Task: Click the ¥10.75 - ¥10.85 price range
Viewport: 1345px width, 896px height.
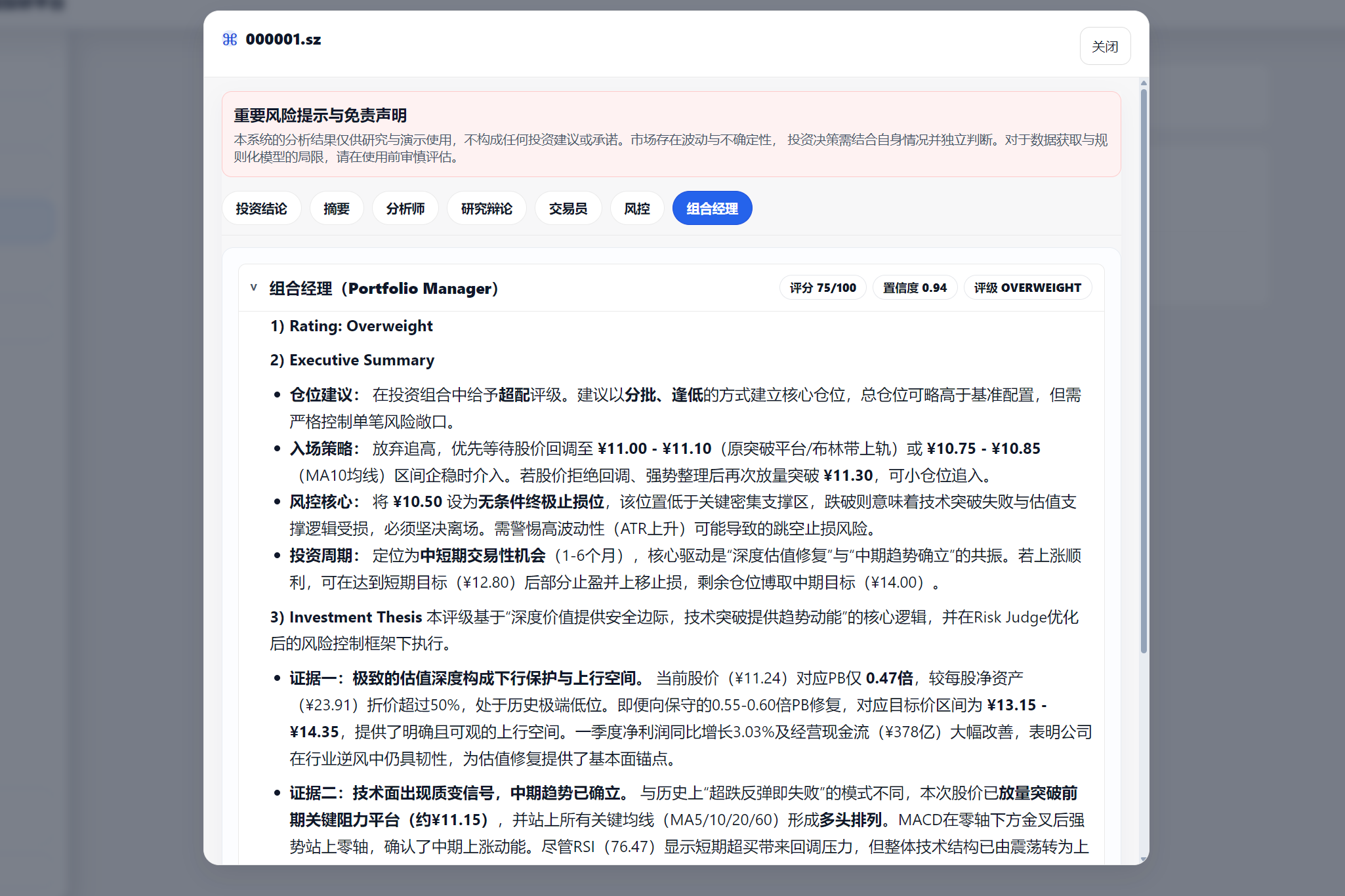Action: point(983,449)
